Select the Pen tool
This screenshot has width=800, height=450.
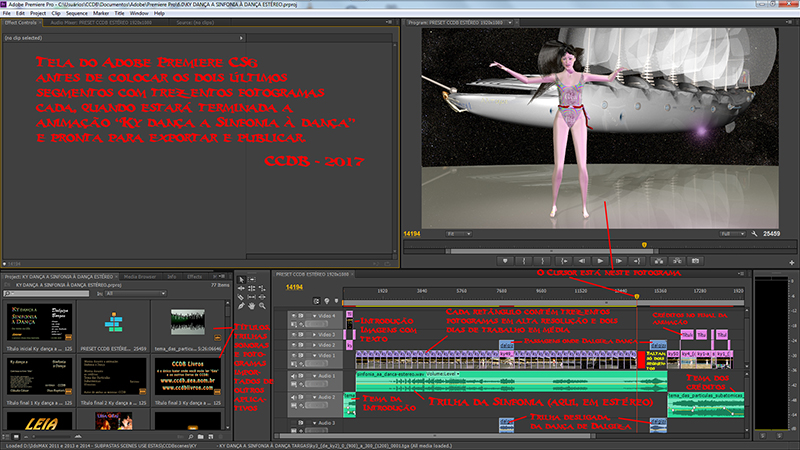(x=241, y=306)
